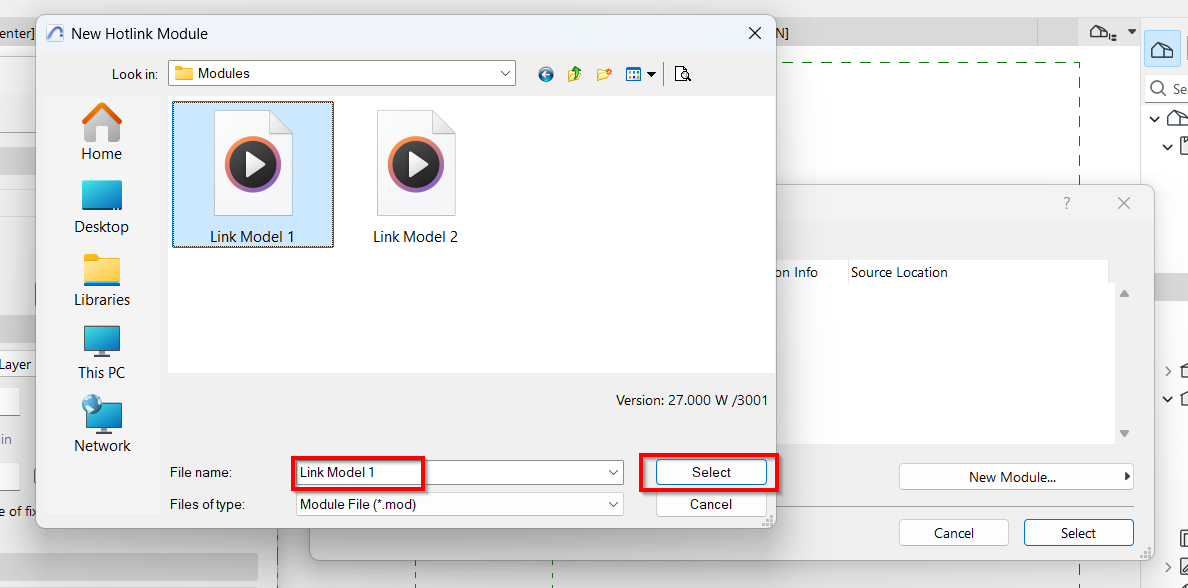Go to the Desktop location
The width and height of the screenshot is (1188, 588).
102,206
